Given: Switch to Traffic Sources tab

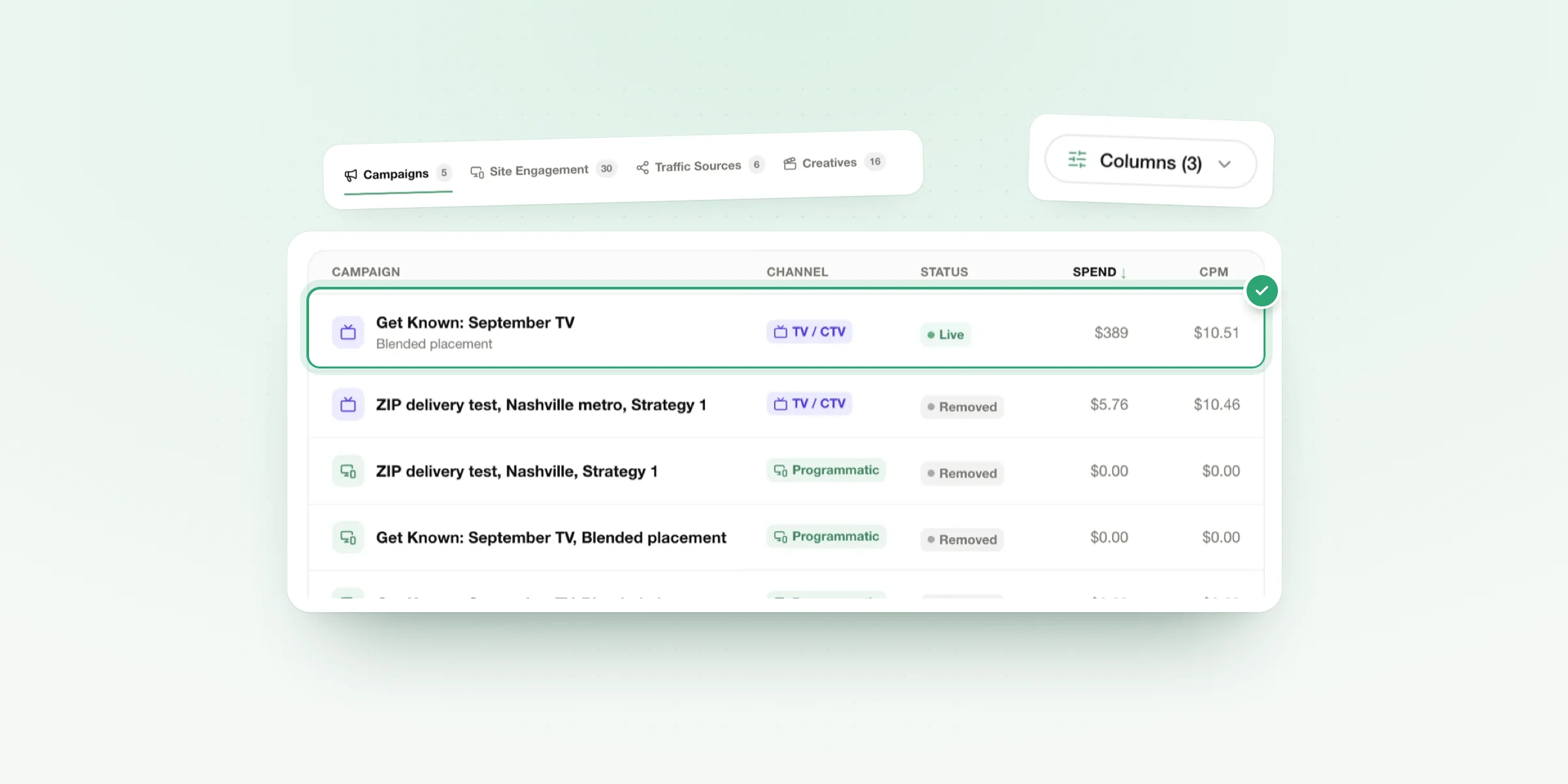Looking at the screenshot, I should 699,166.
